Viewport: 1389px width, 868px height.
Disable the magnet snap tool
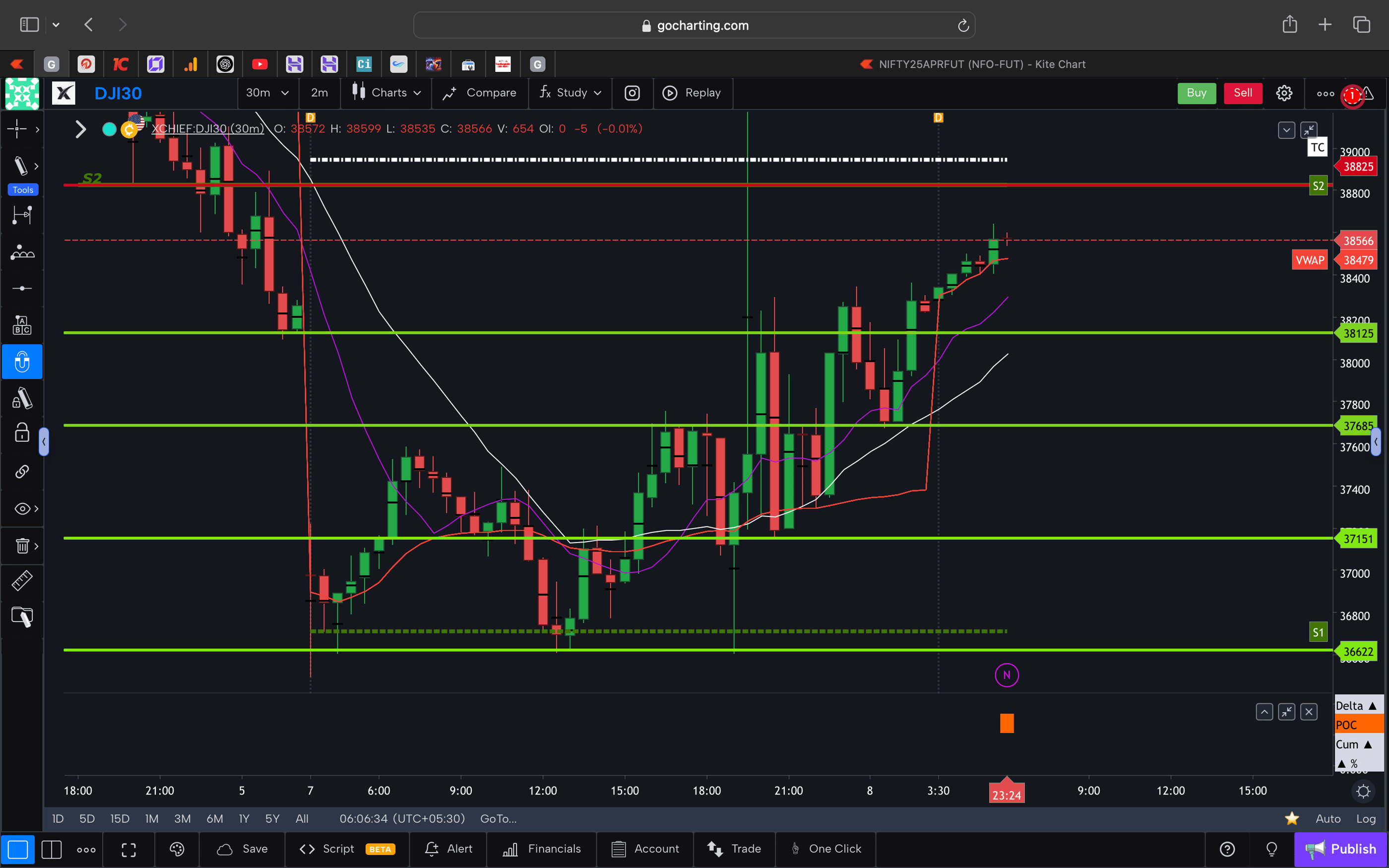pyautogui.click(x=22, y=362)
